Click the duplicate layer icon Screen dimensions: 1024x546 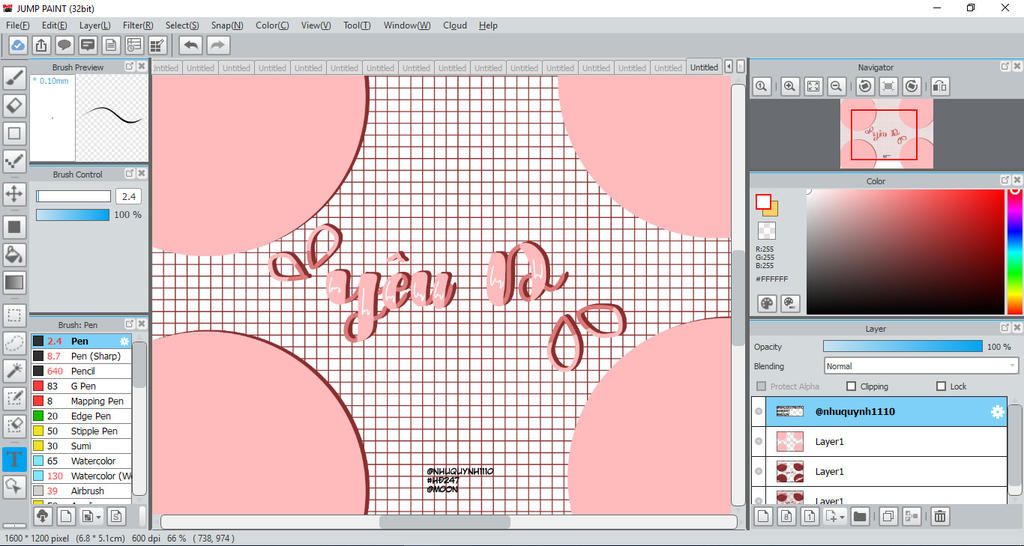tap(888, 516)
